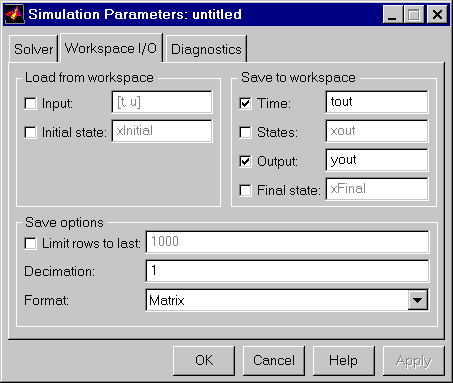
Task: Click the Format combo box showing Matrix
Action: click(x=287, y=300)
